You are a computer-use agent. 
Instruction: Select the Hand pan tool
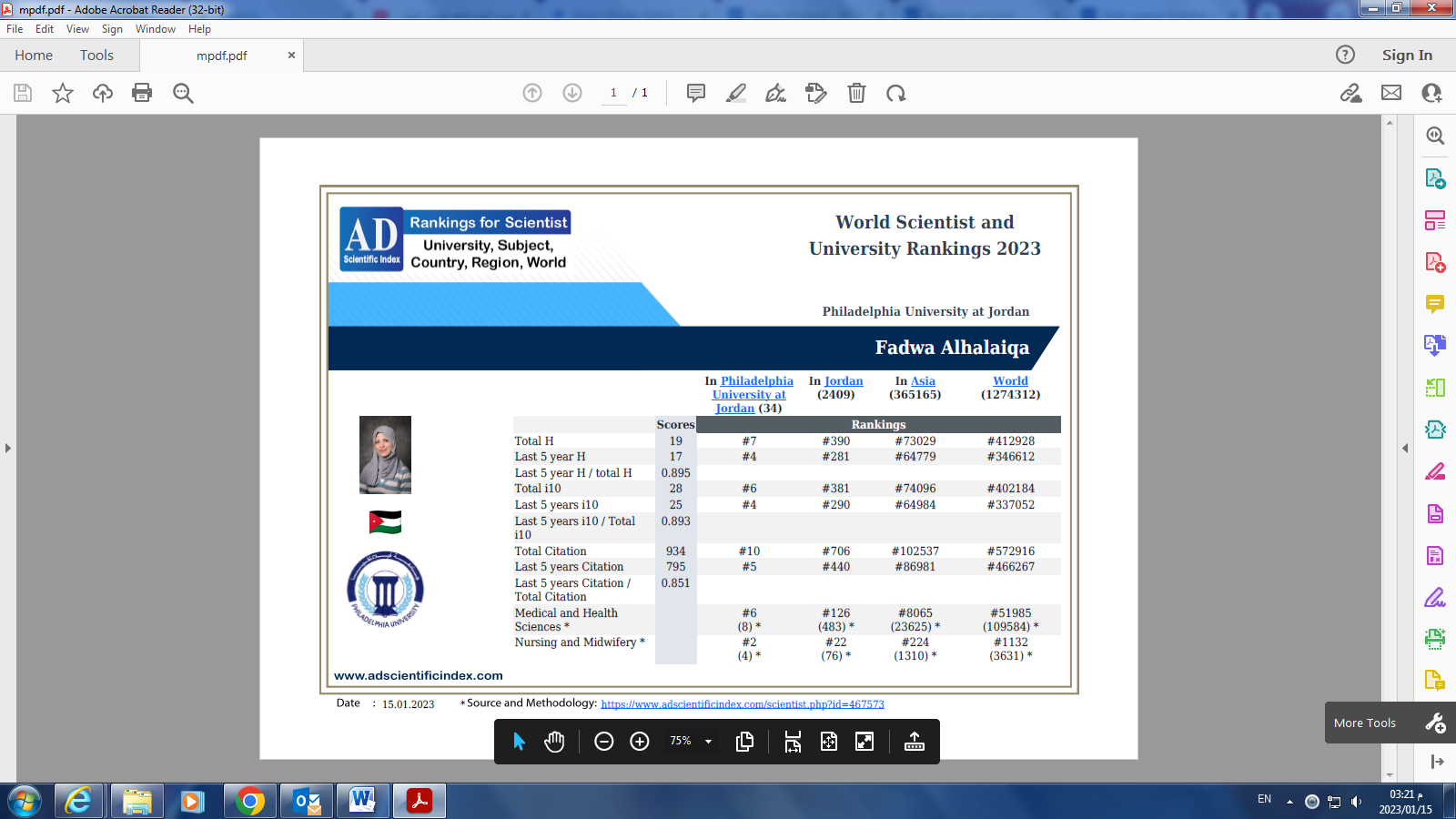tap(554, 742)
